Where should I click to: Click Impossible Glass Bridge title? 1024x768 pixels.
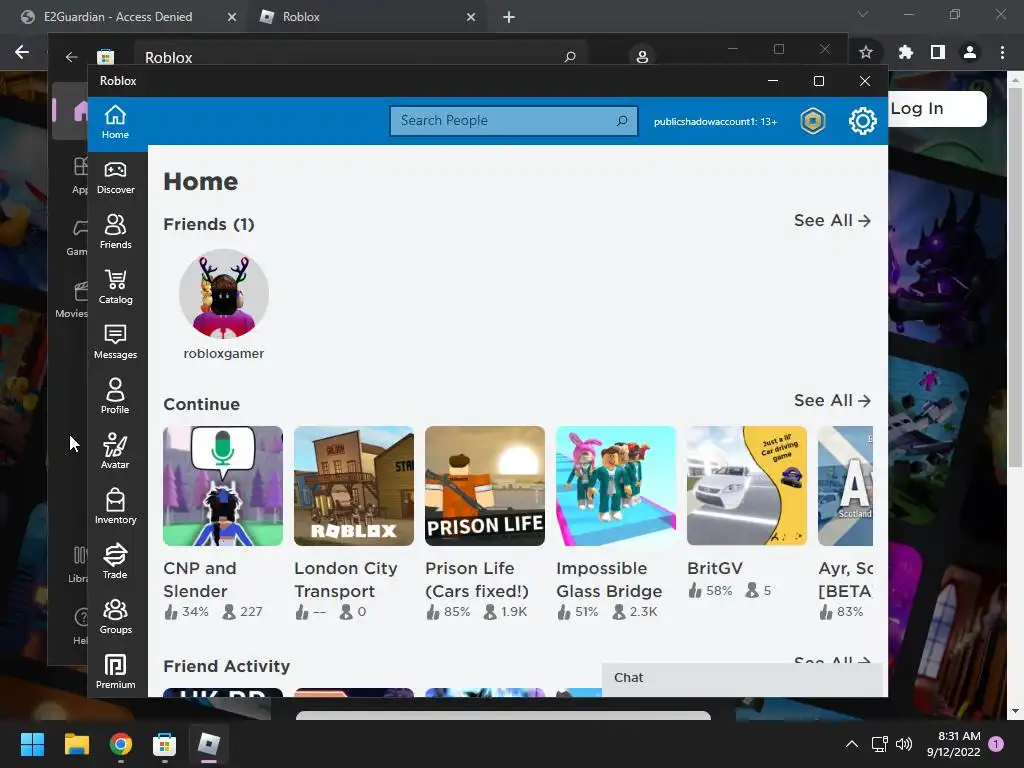609,580
